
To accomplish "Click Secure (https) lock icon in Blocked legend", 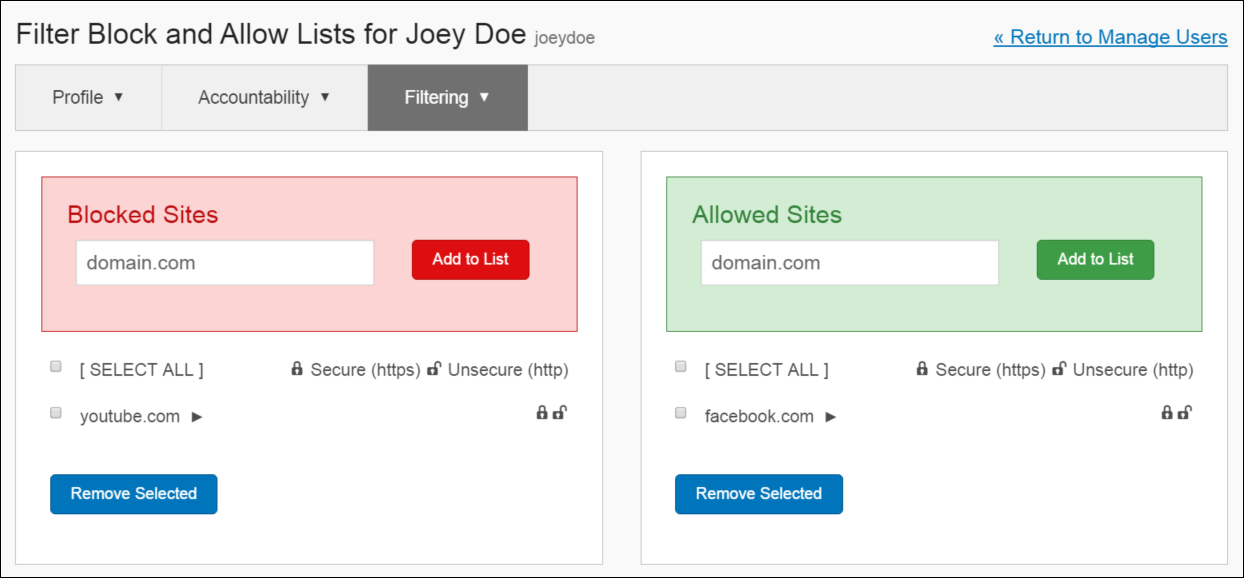I will (297, 369).
